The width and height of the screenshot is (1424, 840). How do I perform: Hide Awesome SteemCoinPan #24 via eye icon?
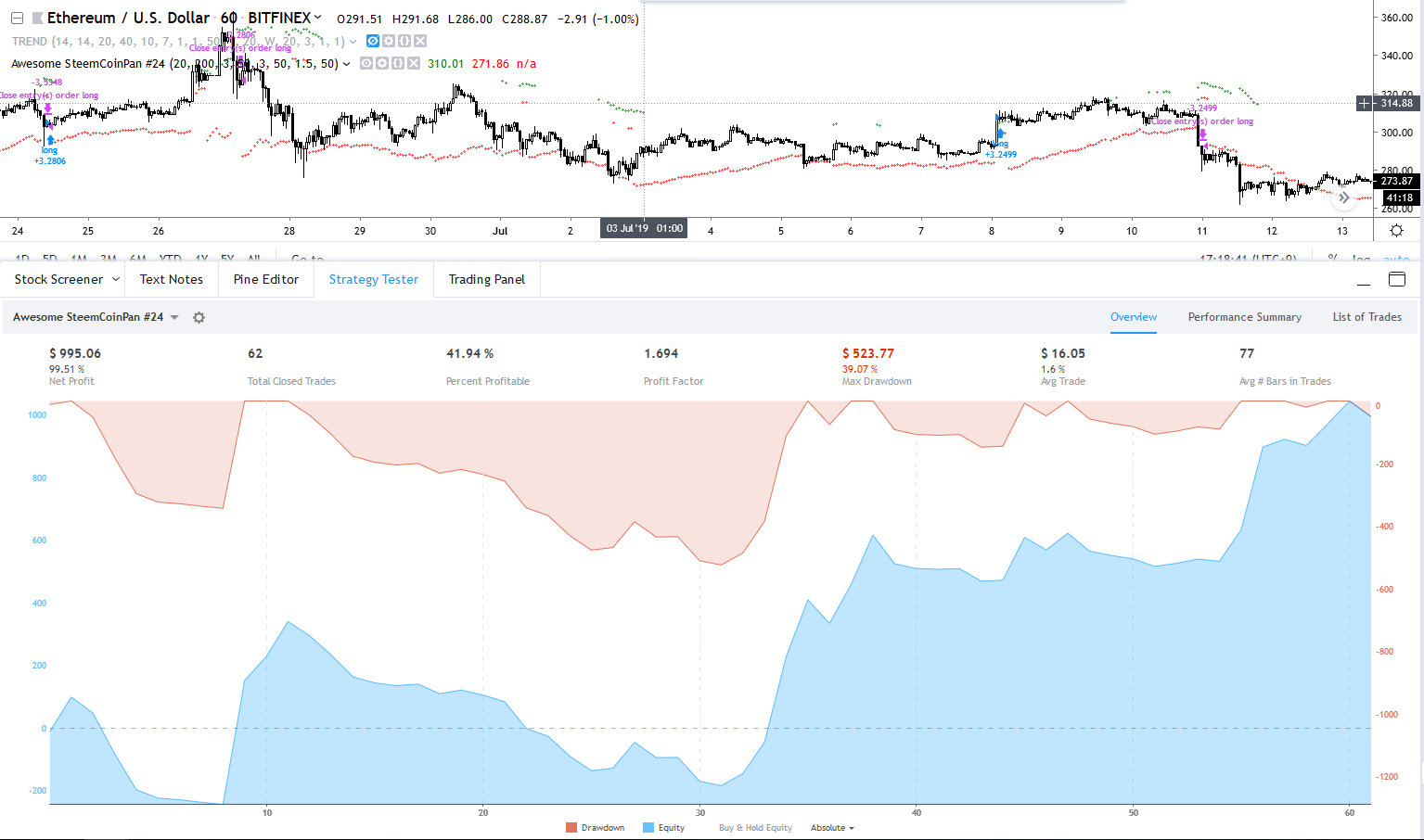tap(366, 64)
